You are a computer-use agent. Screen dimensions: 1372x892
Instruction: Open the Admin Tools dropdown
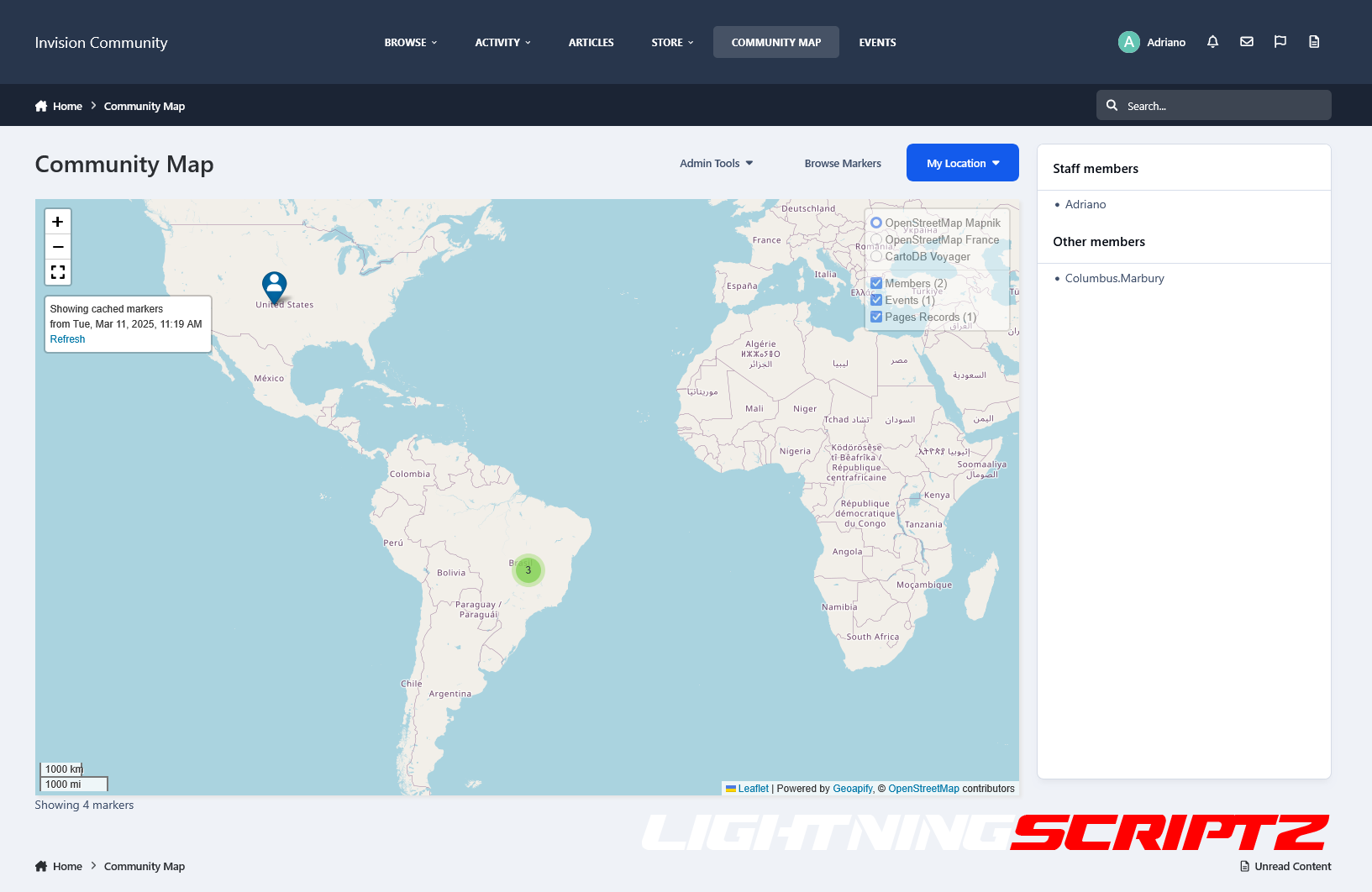716,163
